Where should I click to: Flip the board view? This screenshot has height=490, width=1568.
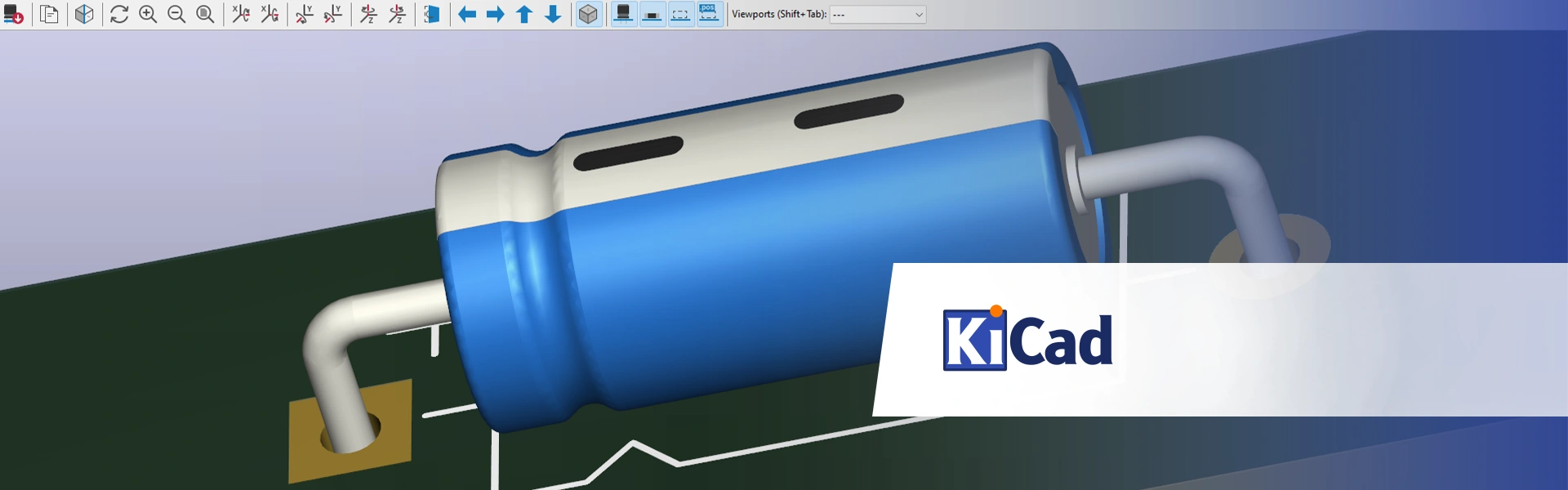coord(432,15)
